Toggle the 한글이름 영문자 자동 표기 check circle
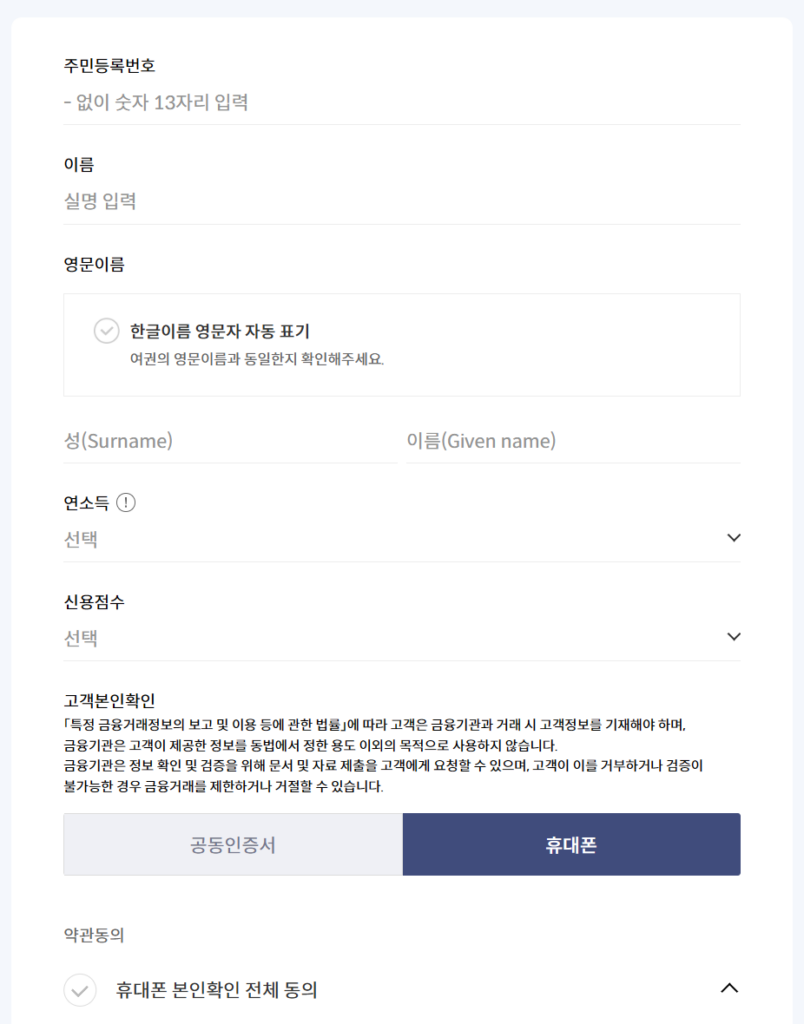 pos(106,331)
